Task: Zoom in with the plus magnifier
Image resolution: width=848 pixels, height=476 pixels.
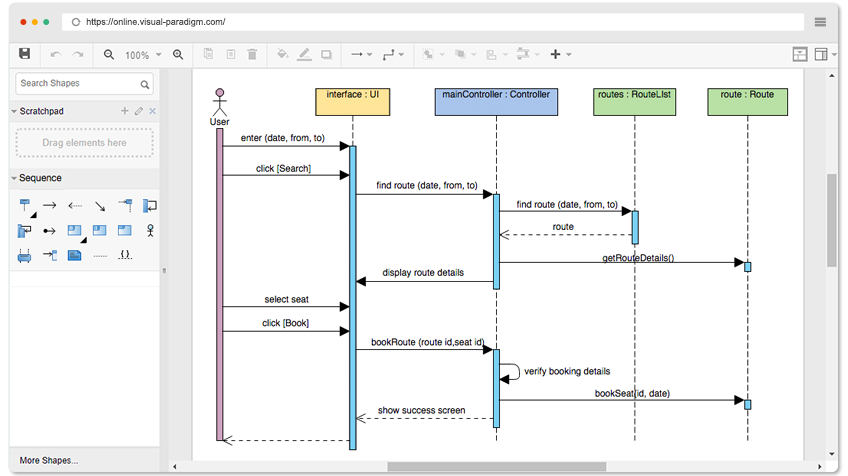Action: (178, 55)
